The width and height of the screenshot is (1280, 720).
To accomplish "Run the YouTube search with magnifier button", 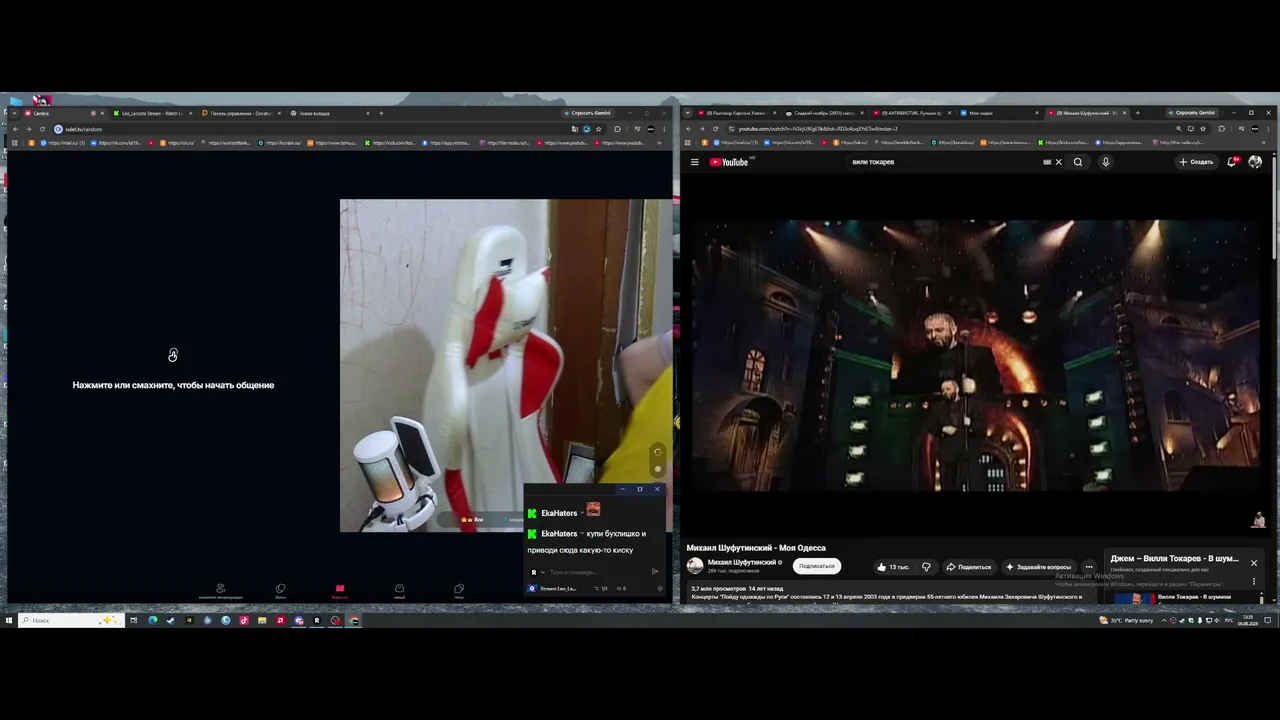I will click(x=1078, y=162).
